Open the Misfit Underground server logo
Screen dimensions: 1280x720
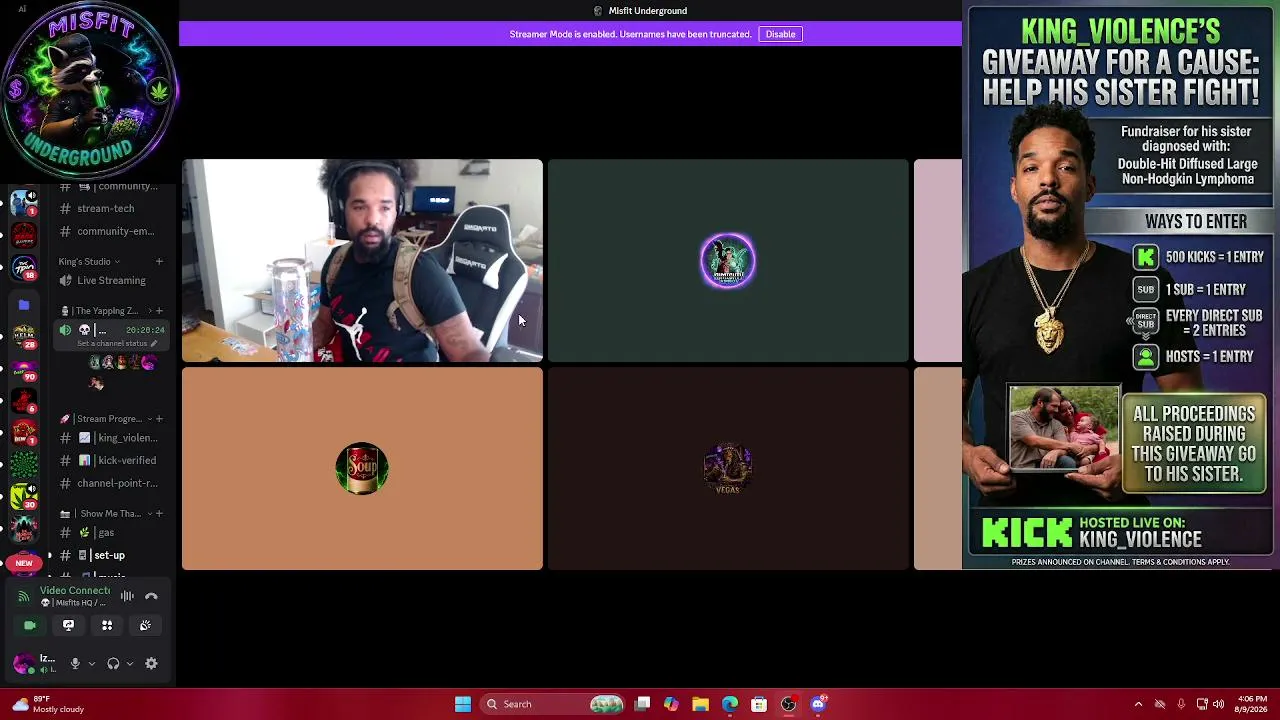90,90
